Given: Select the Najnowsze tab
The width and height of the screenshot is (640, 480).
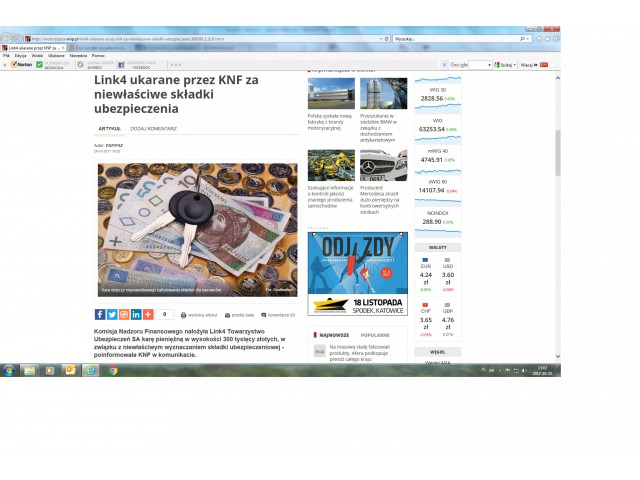Looking at the screenshot, I should tap(333, 335).
